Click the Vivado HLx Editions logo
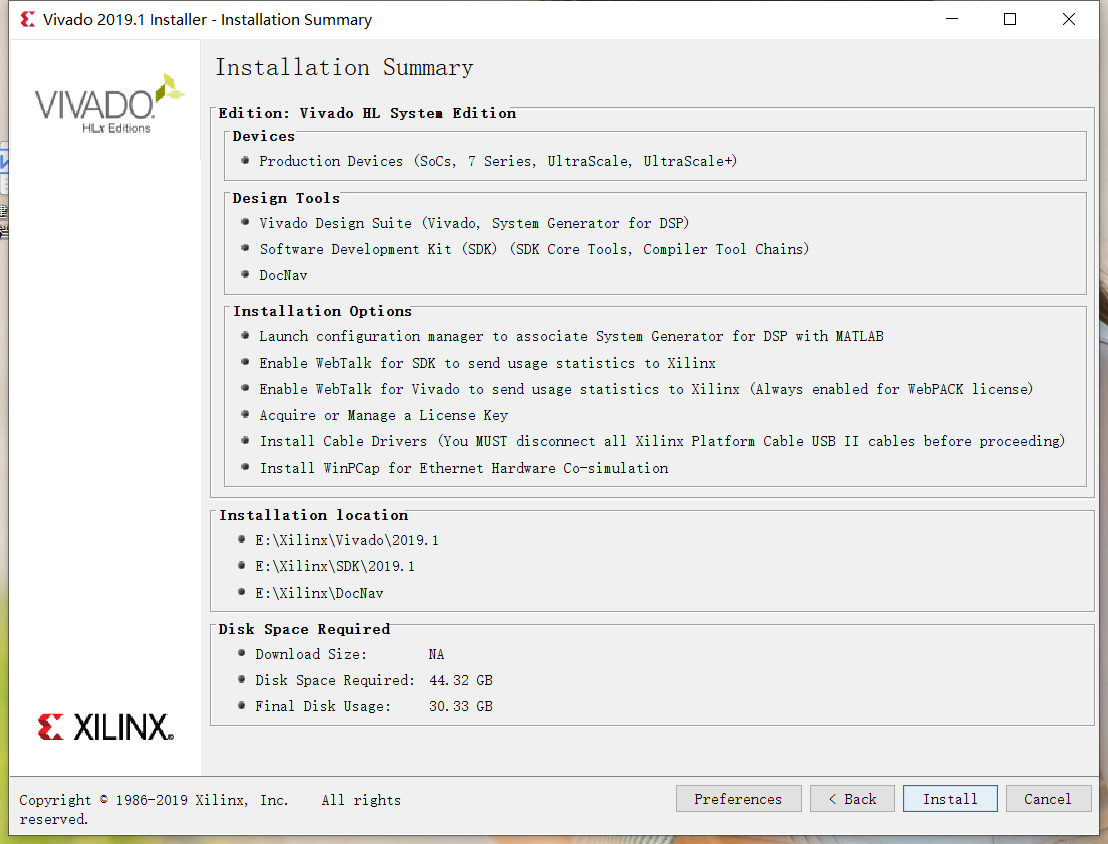This screenshot has height=844, width=1108. coord(109,104)
